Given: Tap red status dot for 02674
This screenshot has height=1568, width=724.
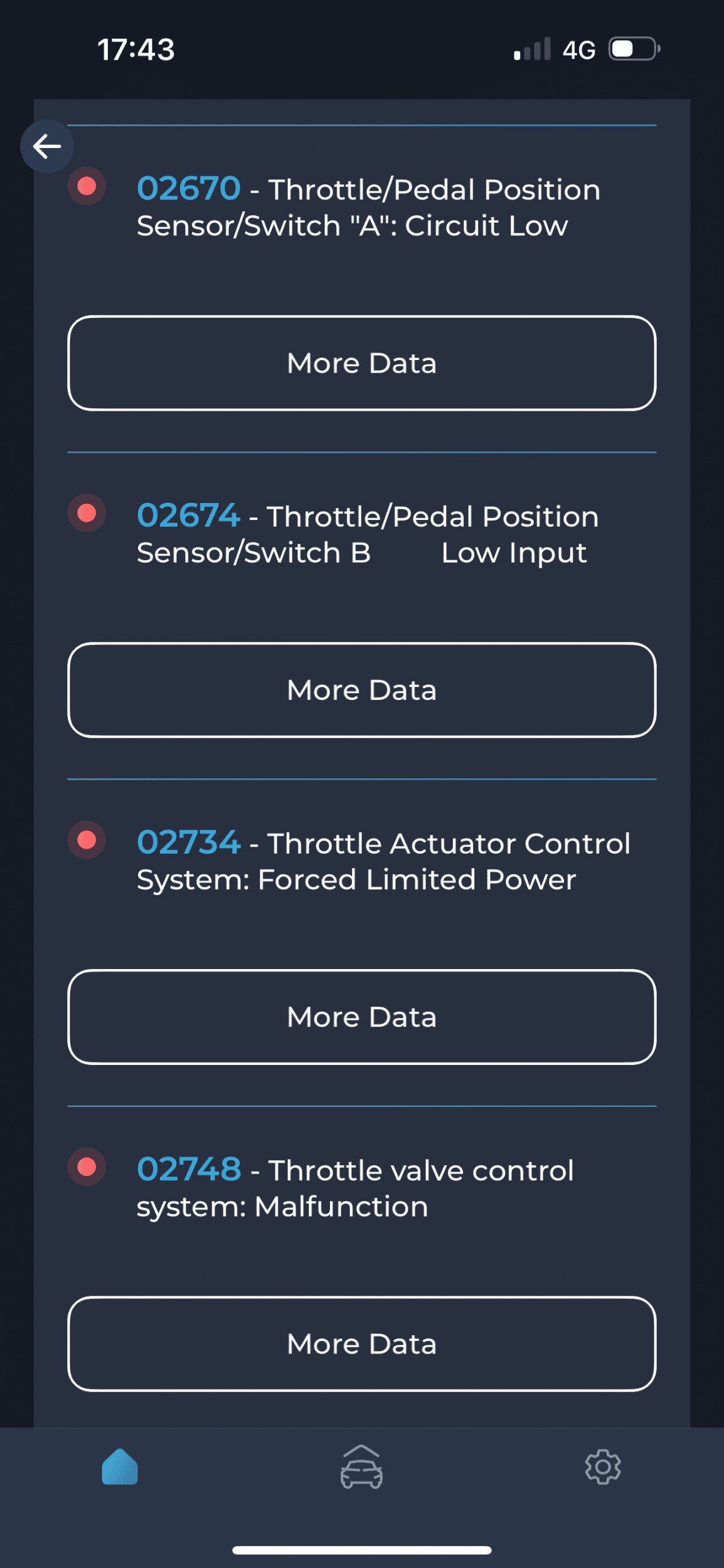Looking at the screenshot, I should [x=87, y=513].
